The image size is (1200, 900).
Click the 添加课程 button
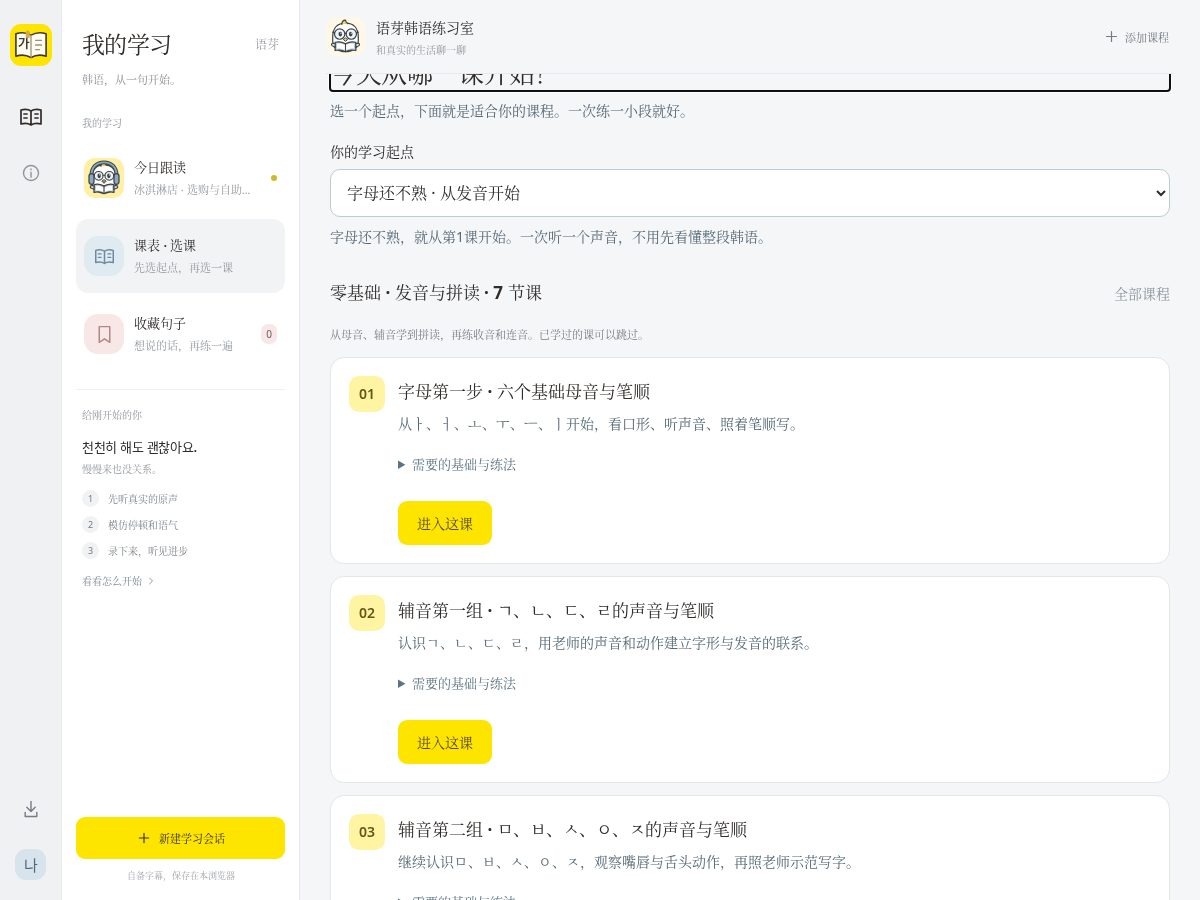tap(1137, 37)
